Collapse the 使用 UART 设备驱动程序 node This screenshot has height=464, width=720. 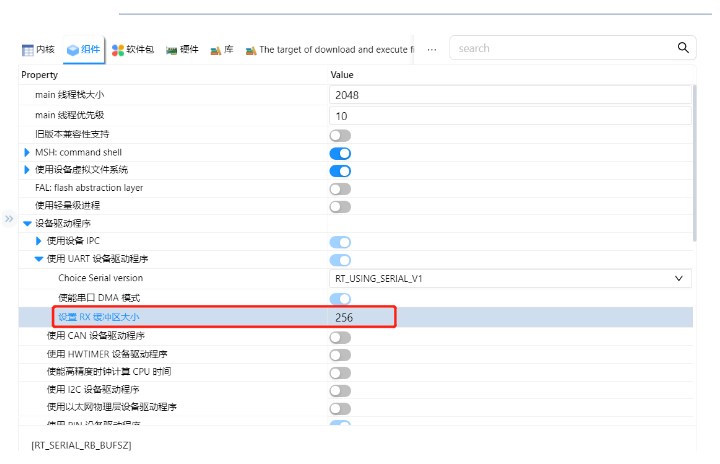[39, 259]
